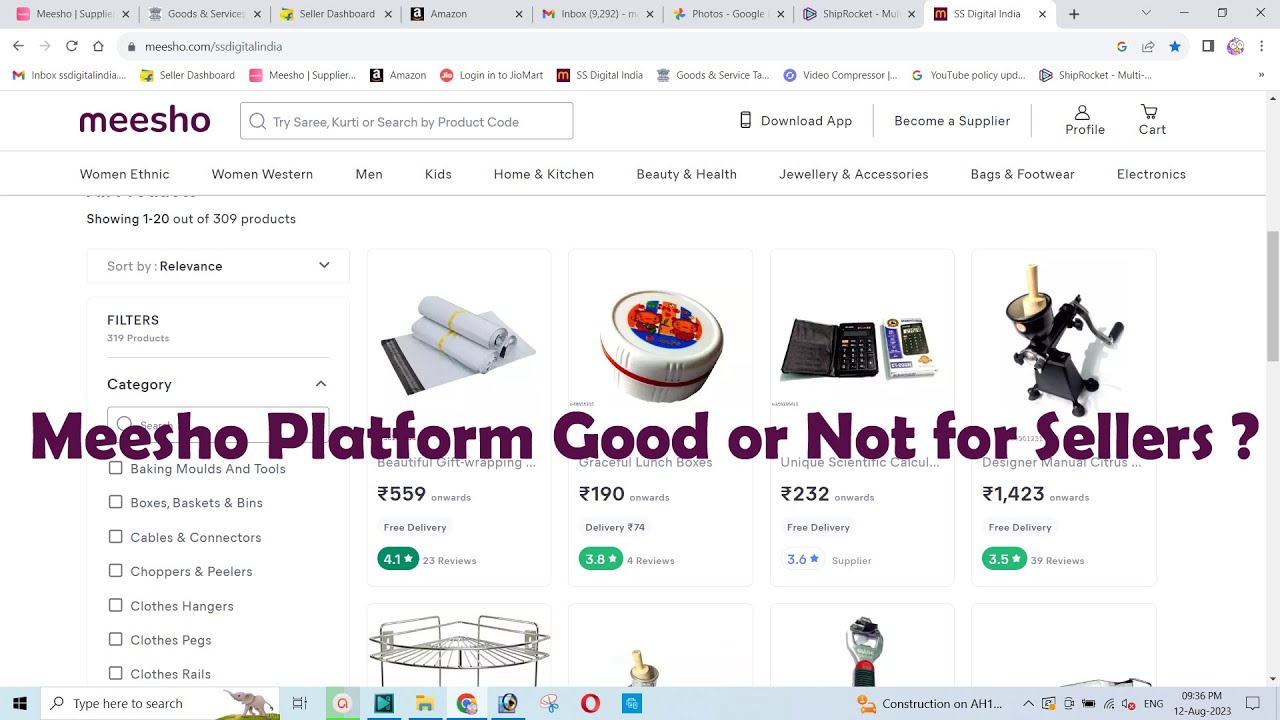This screenshot has width=1280, height=720.
Task: Open the Login in to JioMart bookmark
Action: tap(493, 75)
